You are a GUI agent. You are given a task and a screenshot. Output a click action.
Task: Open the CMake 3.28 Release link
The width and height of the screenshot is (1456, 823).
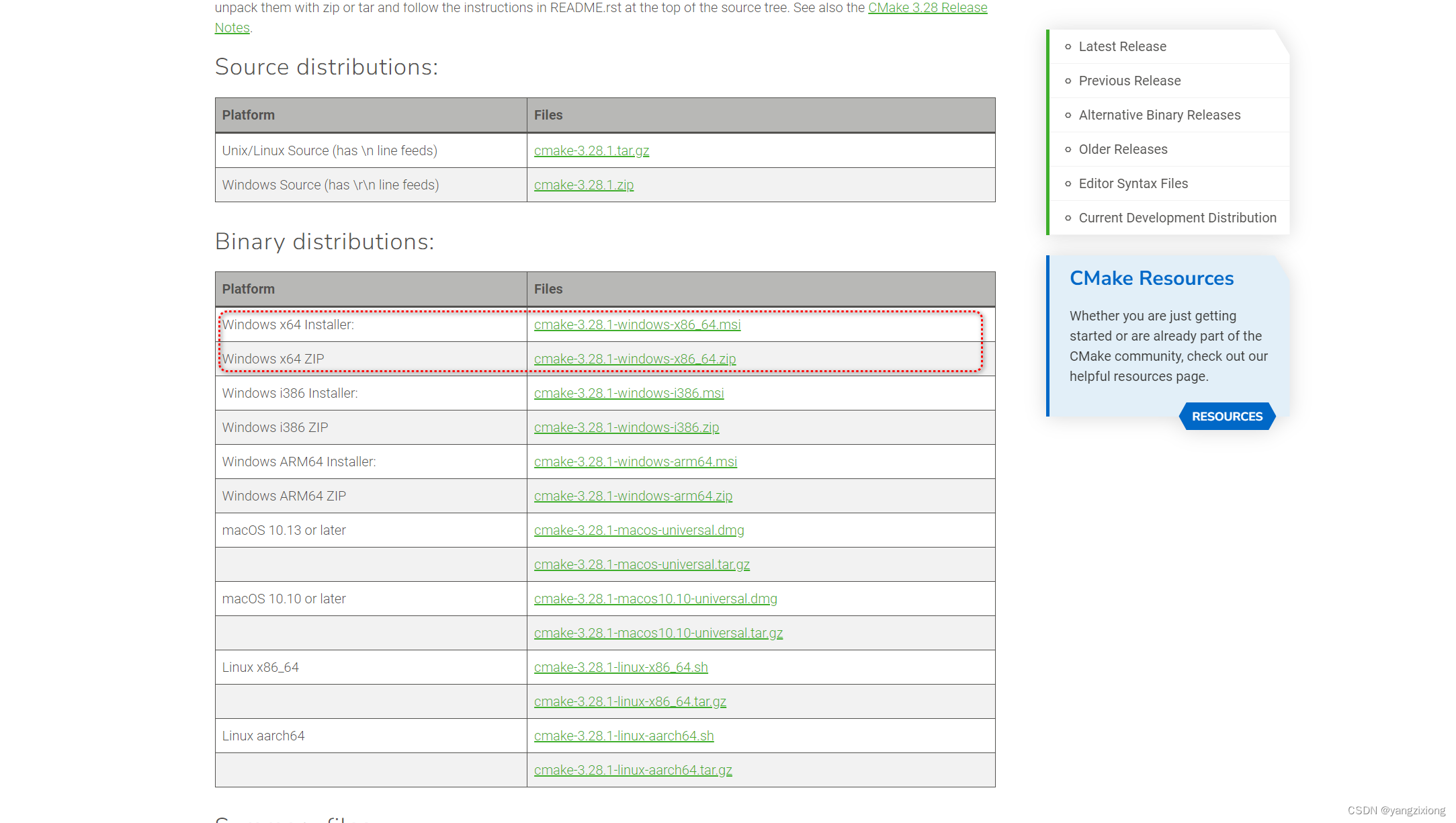pos(927,7)
